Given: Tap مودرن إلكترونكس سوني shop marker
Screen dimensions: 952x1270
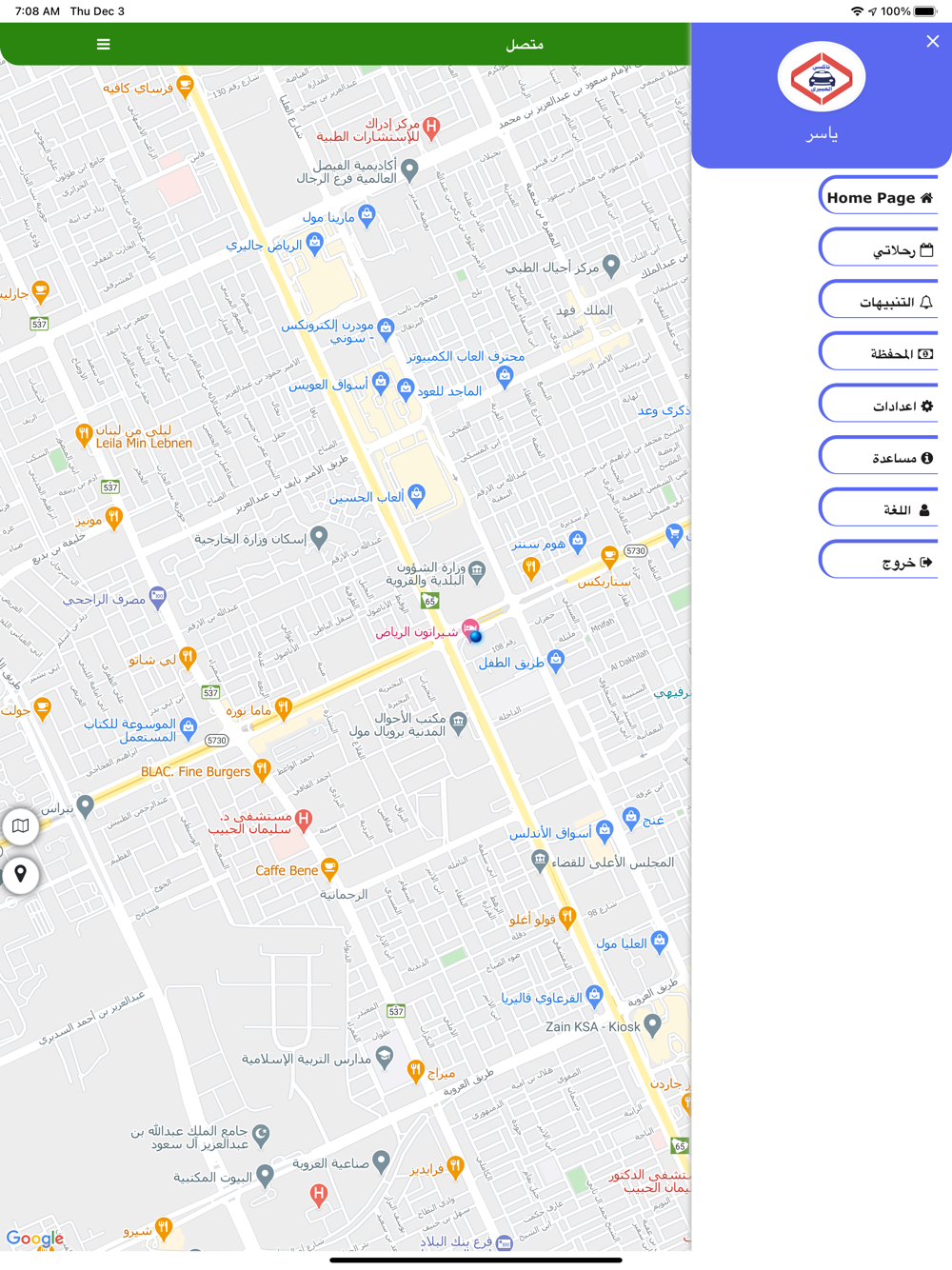Looking at the screenshot, I should coord(386,329).
